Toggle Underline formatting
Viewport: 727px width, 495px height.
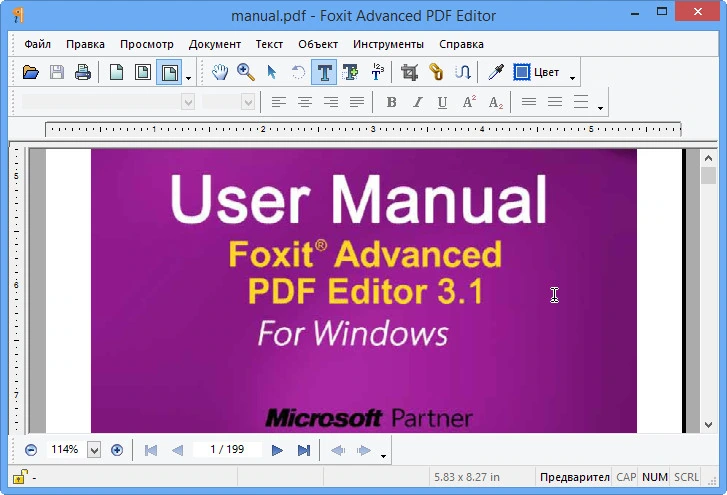[x=443, y=102]
